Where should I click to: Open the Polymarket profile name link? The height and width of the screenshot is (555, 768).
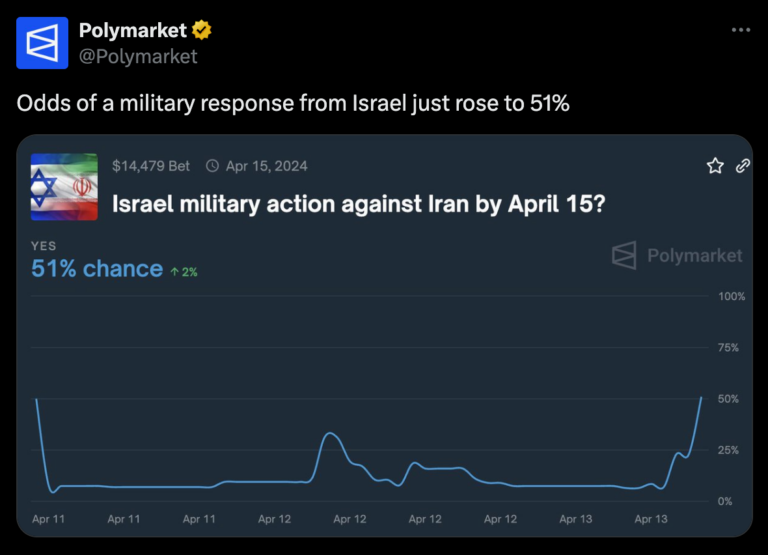coord(132,31)
